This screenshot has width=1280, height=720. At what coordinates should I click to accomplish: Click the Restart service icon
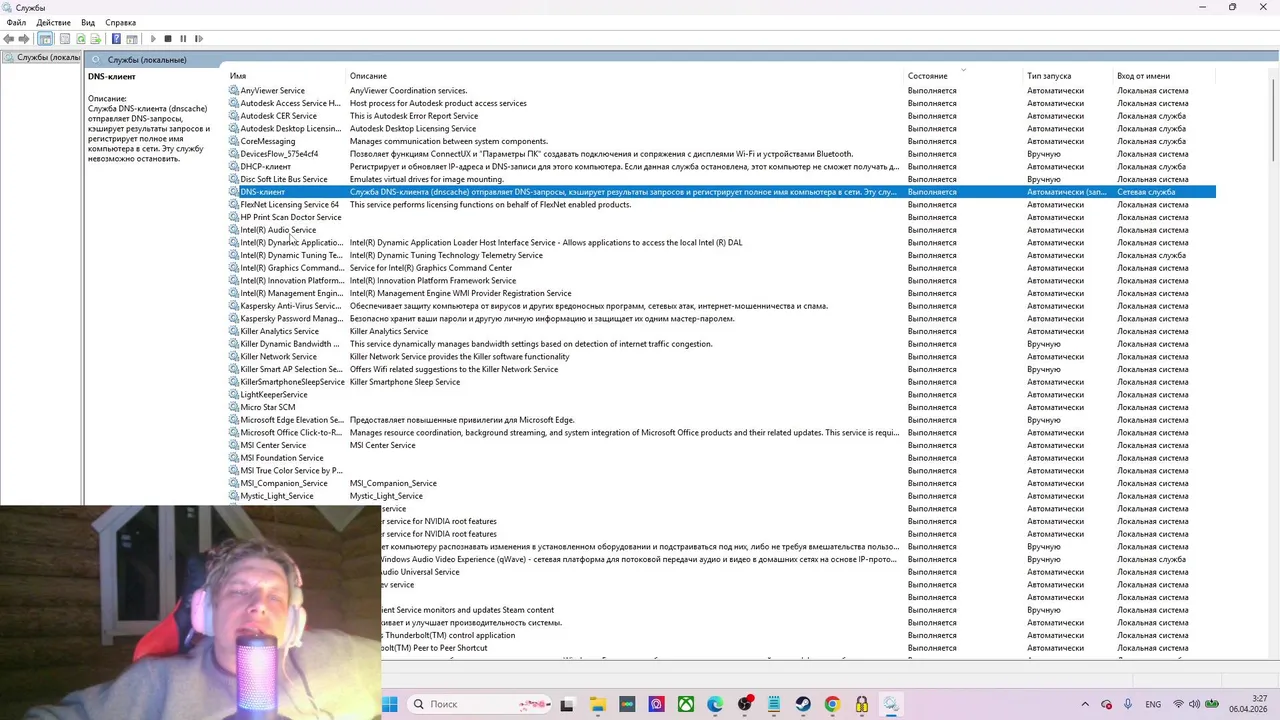[x=198, y=39]
